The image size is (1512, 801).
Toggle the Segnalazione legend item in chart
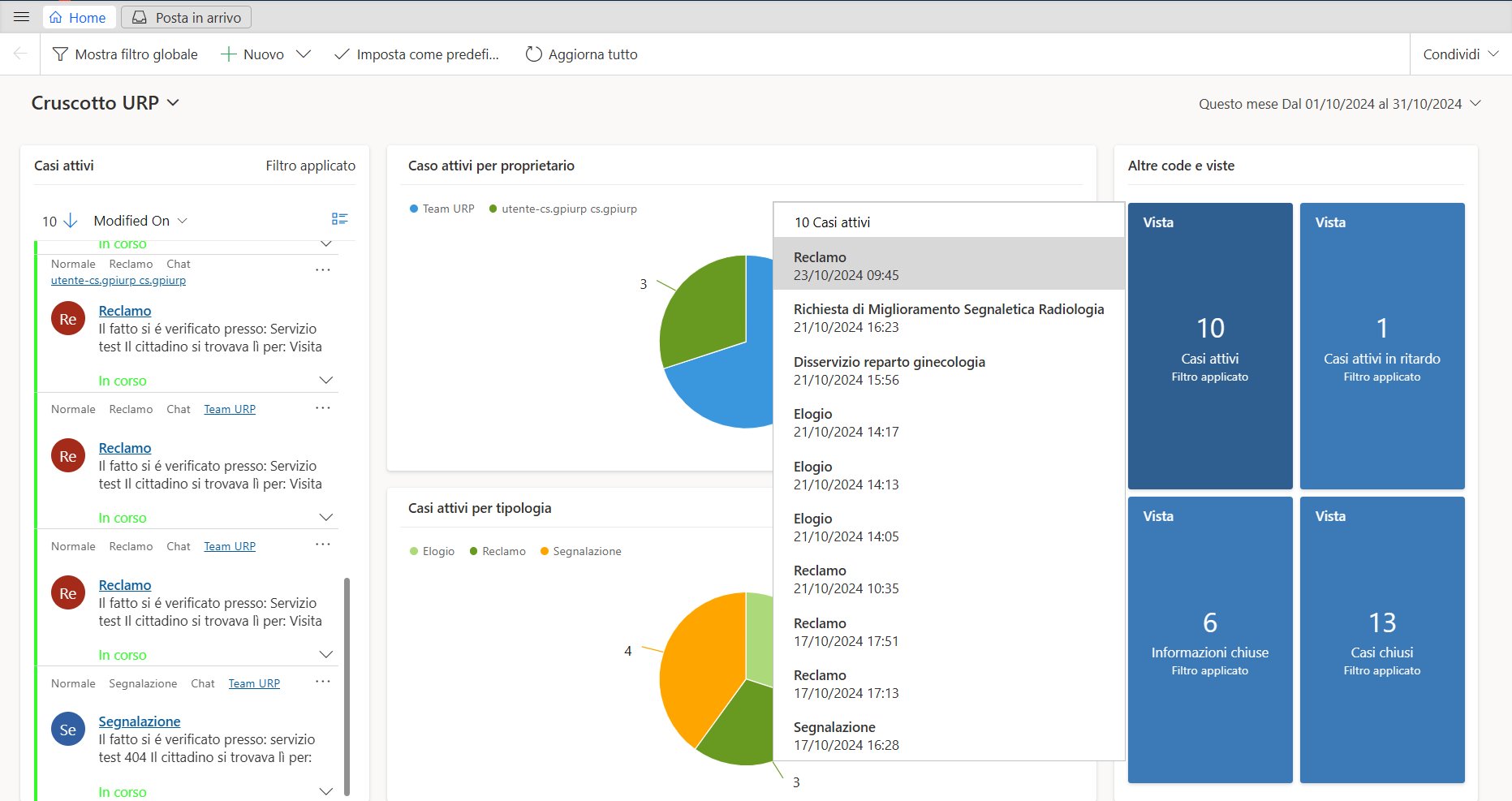pyautogui.click(x=580, y=552)
